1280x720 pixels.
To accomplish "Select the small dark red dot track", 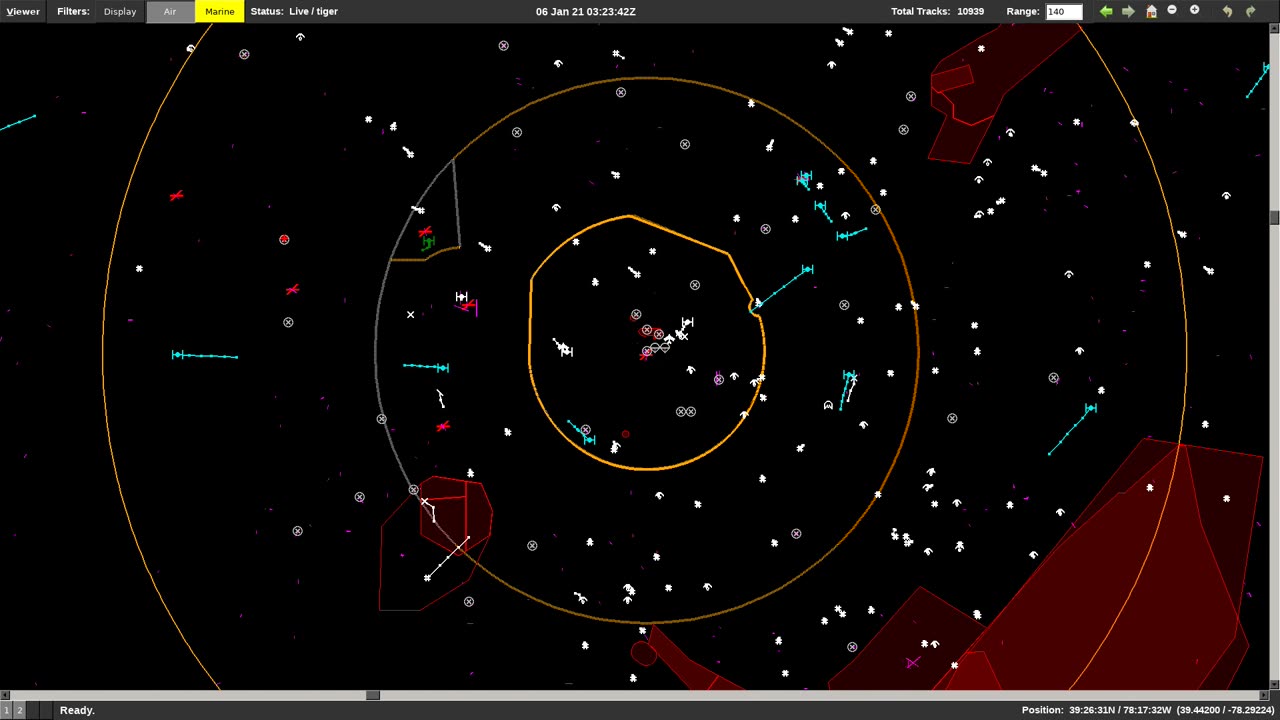I will click(625, 434).
